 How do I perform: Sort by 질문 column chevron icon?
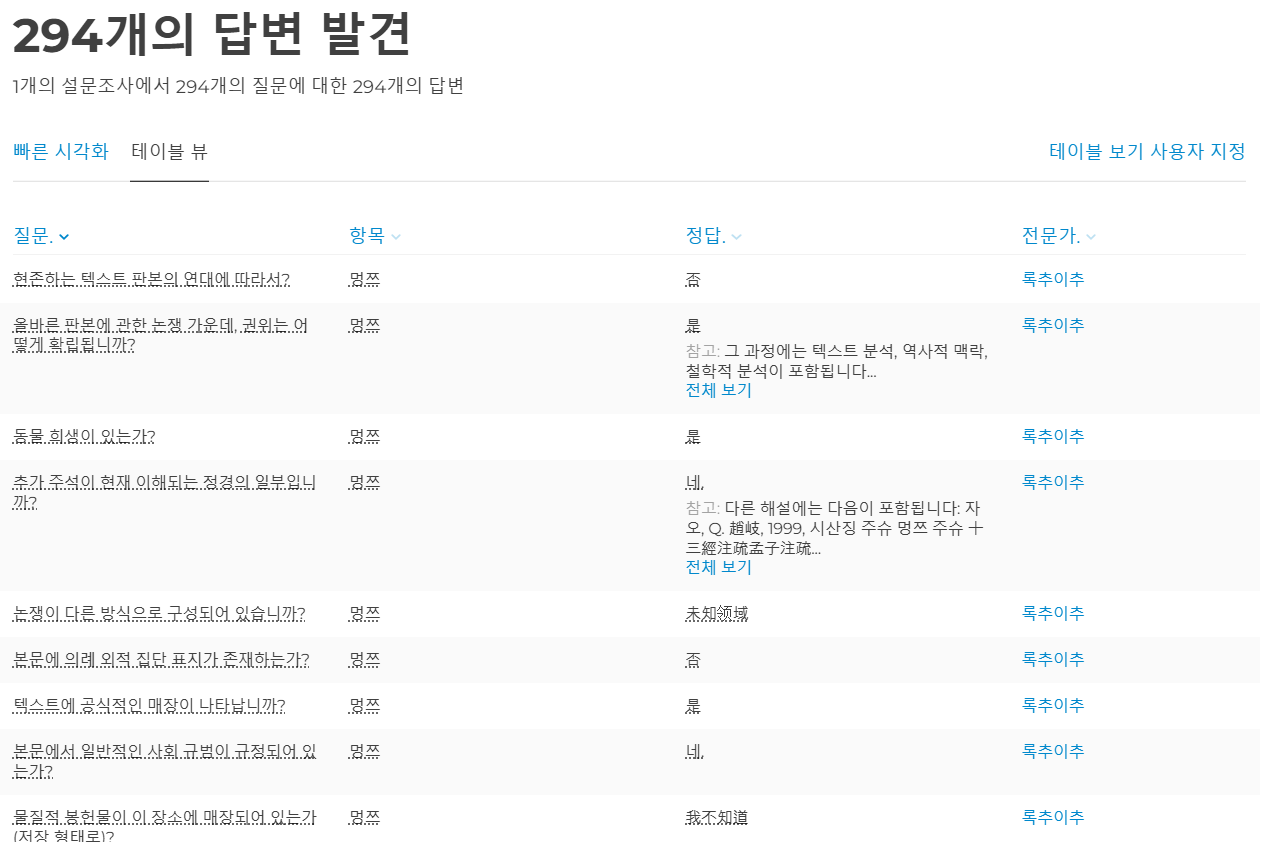tap(64, 237)
